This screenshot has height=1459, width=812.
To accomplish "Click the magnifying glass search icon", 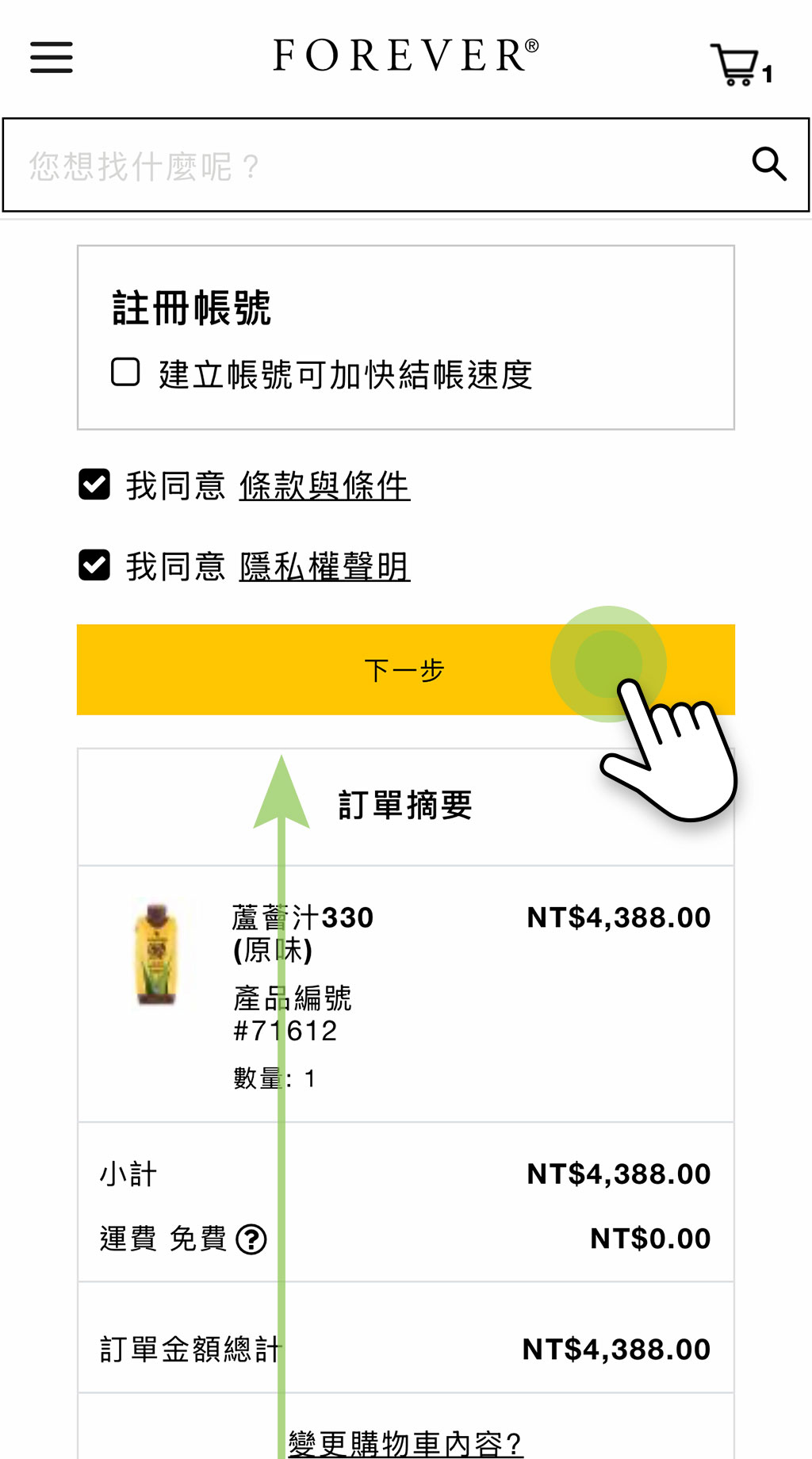I will tap(768, 164).
